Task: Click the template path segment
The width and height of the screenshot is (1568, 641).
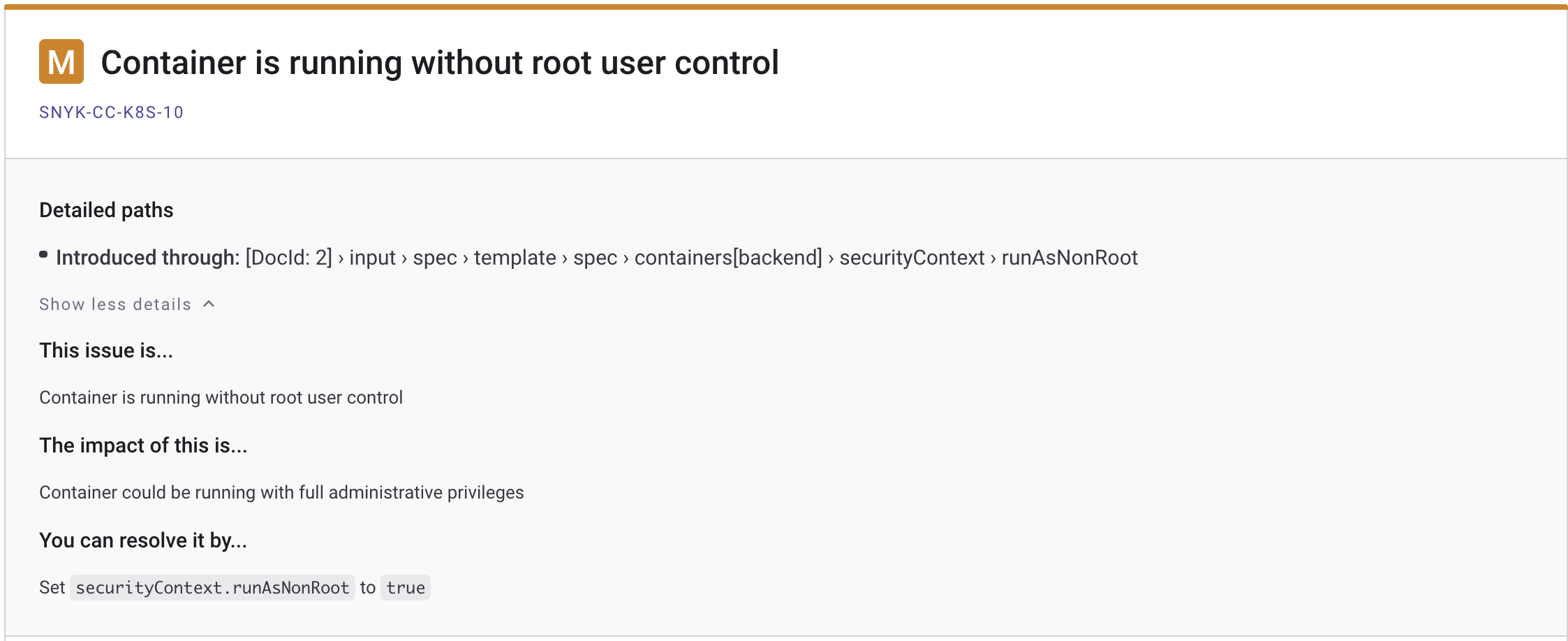Action: pyautogui.click(x=515, y=258)
